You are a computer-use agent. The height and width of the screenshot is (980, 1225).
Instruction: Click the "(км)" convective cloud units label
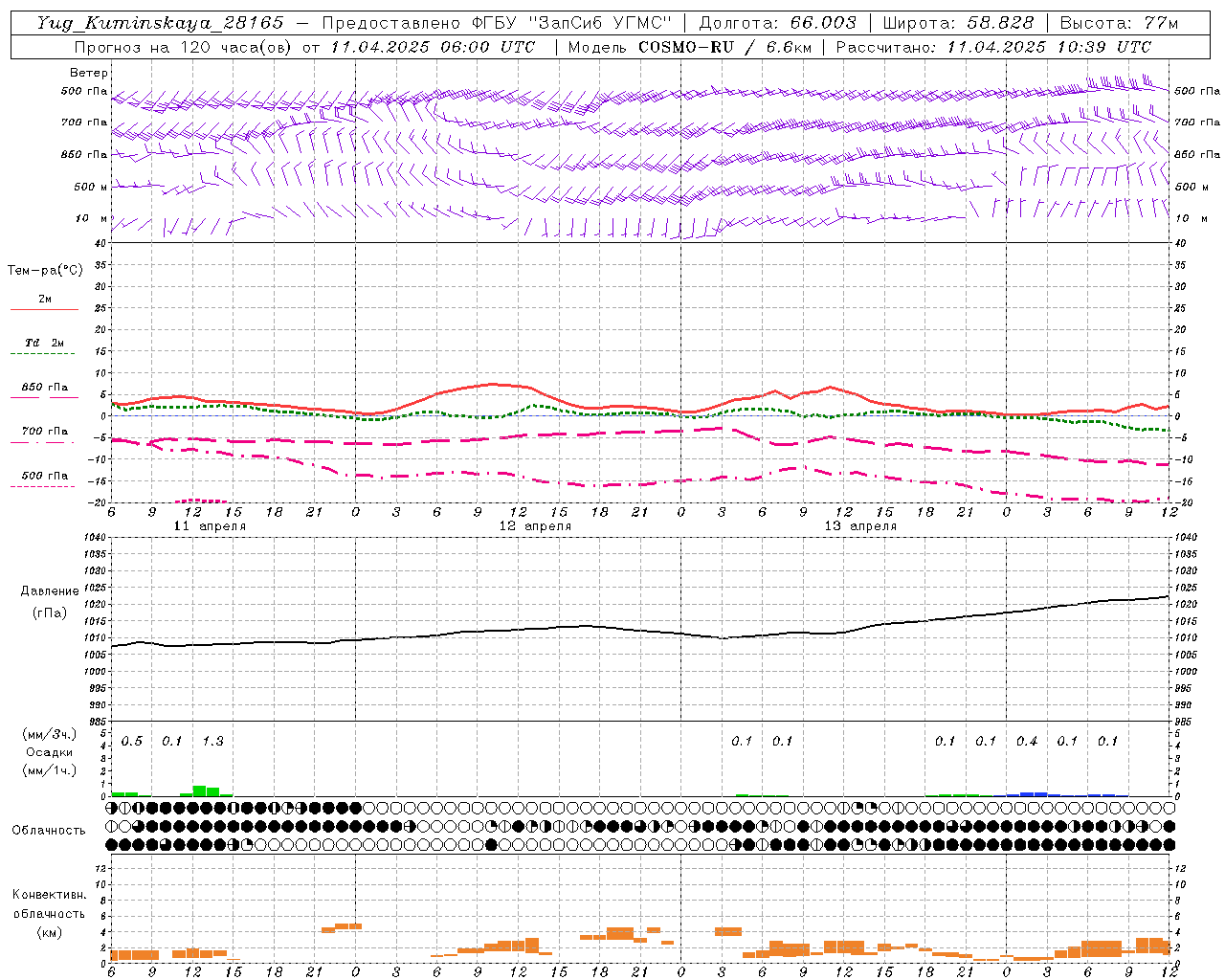coord(49,932)
